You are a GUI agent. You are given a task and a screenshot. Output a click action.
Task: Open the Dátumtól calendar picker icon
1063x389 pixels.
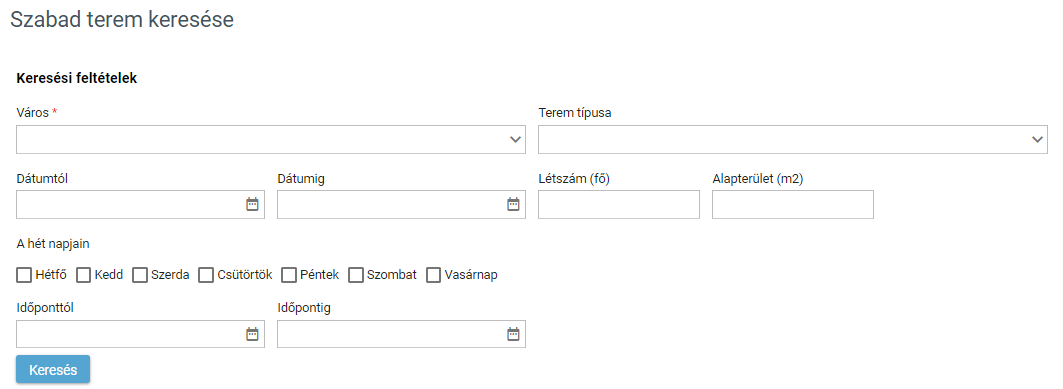click(252, 204)
